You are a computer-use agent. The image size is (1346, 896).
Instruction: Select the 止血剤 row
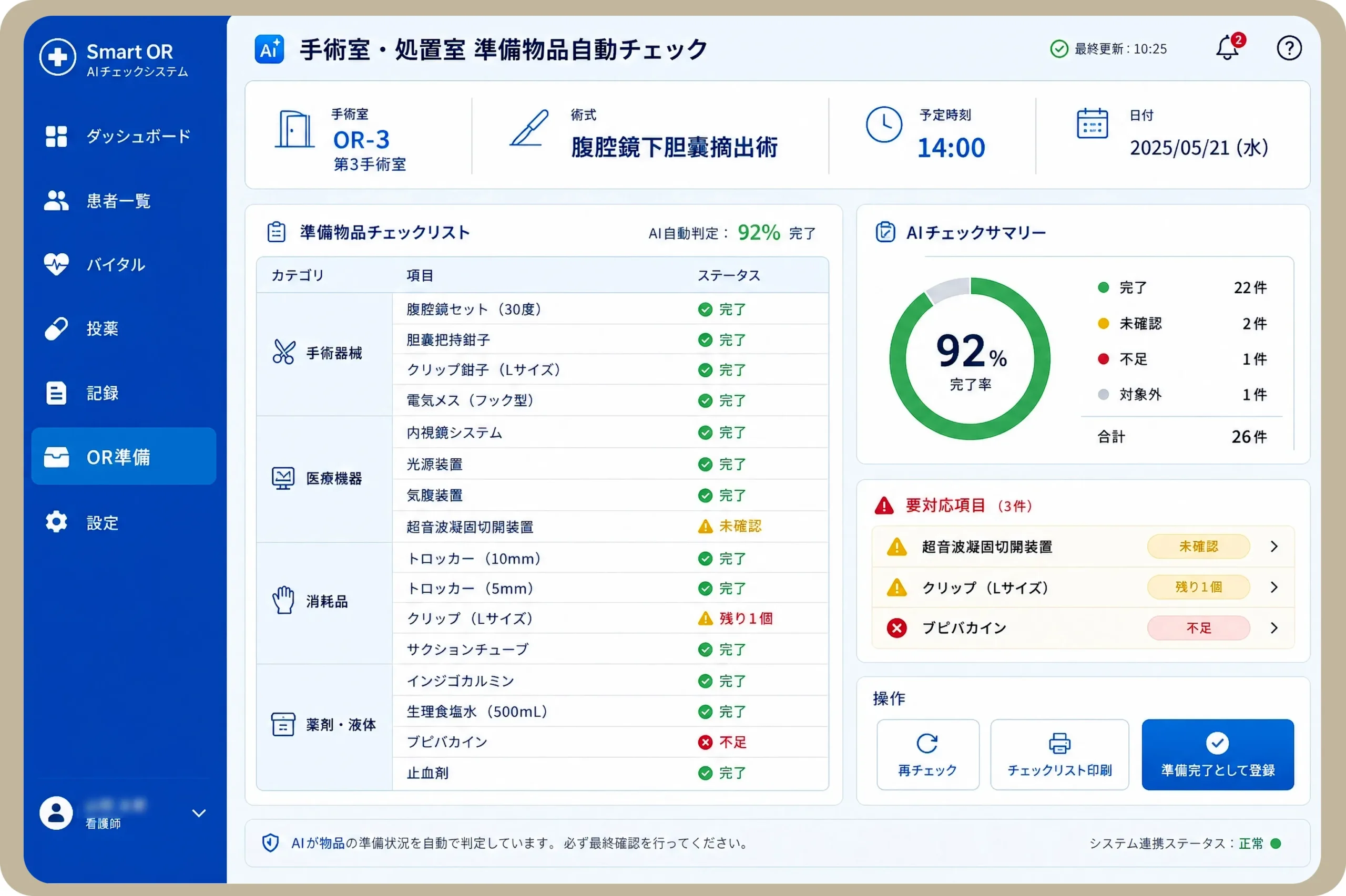tap(610, 773)
